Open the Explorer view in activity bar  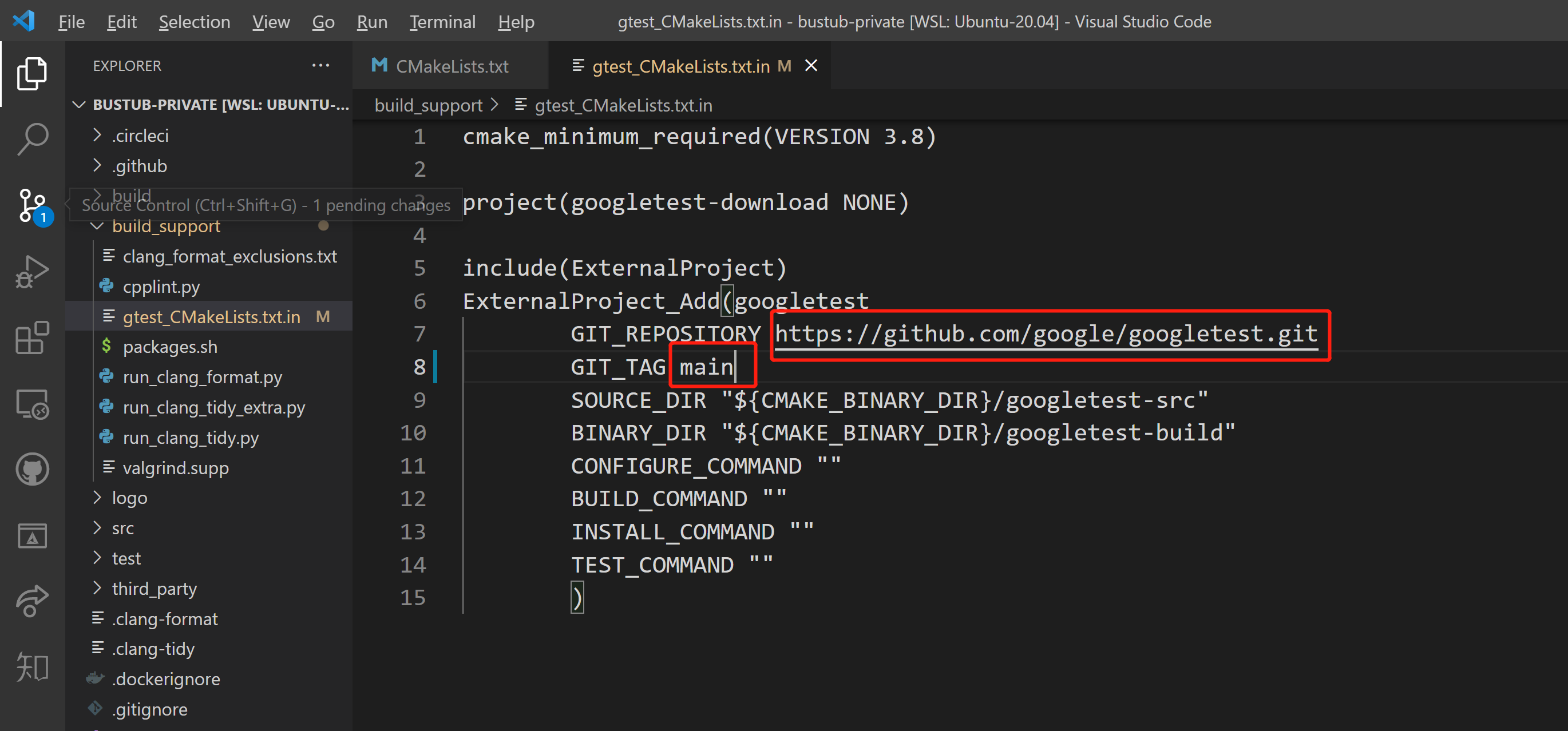[x=31, y=74]
